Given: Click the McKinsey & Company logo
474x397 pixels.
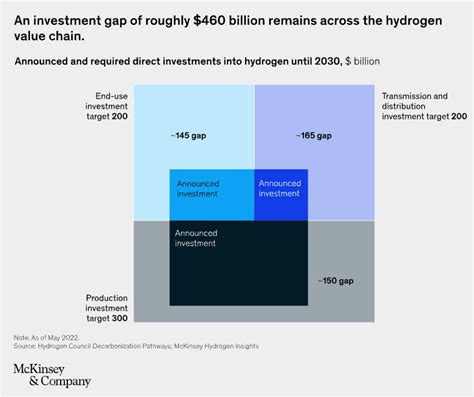Looking at the screenshot, I should (52, 375).
